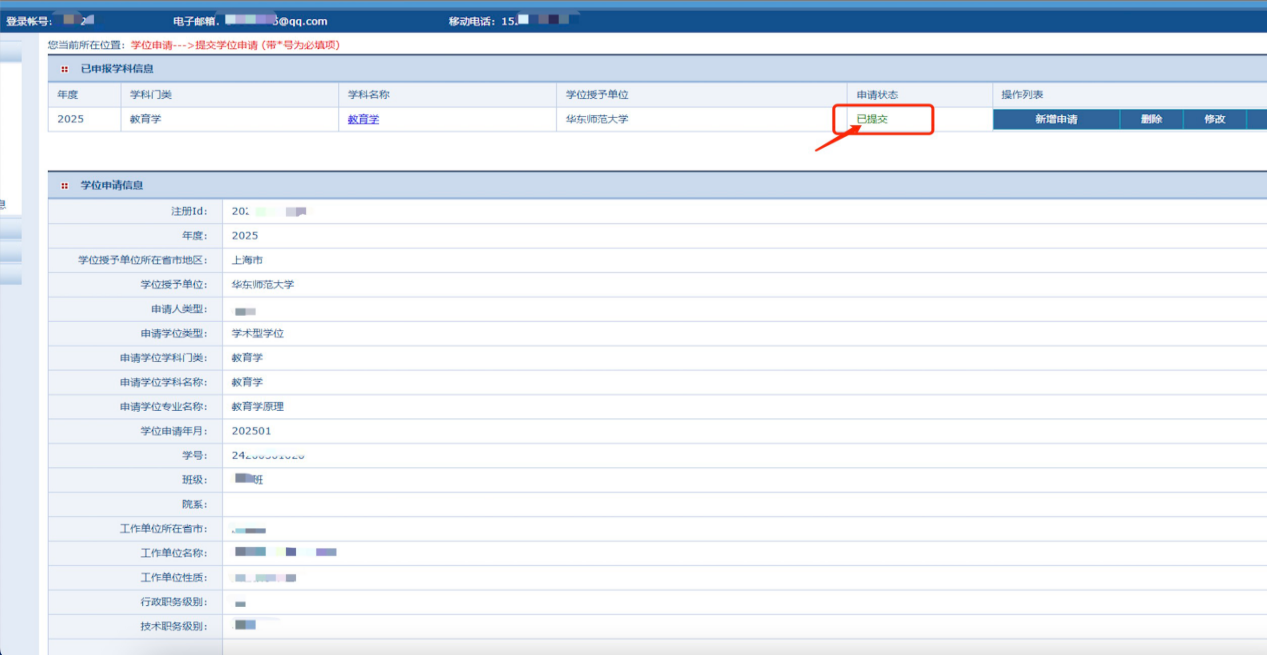1267x655 pixels.
Task: Open the underlined 教育学 subject link
Action: [363, 119]
